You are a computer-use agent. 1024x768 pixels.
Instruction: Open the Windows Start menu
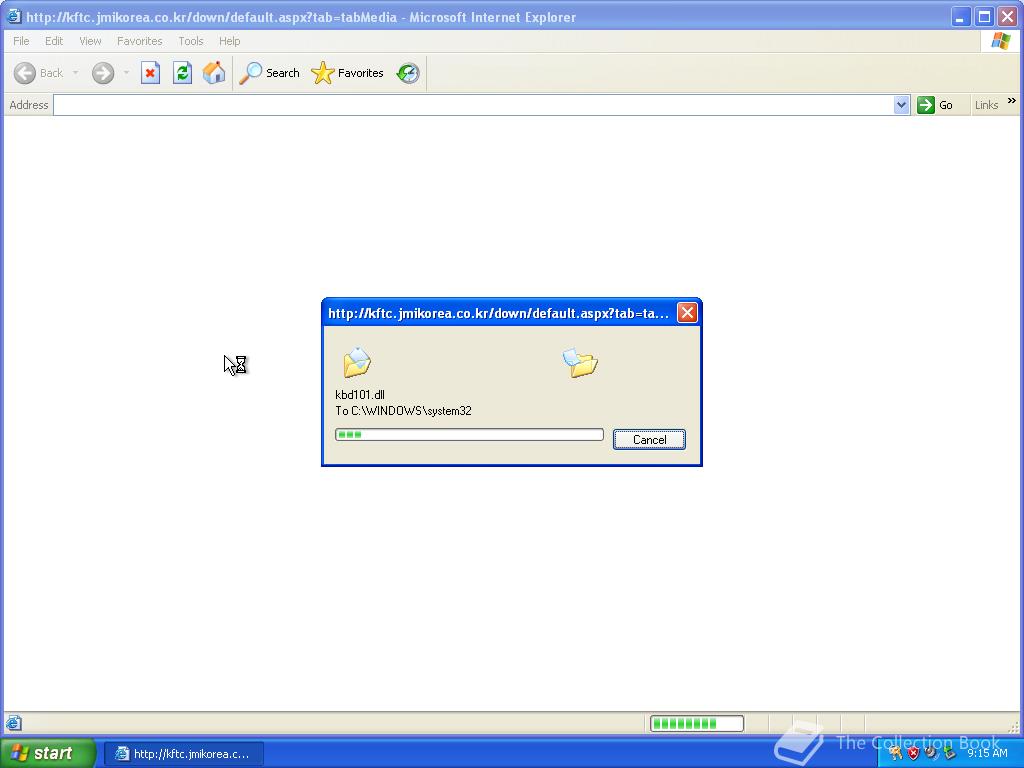(x=48, y=753)
